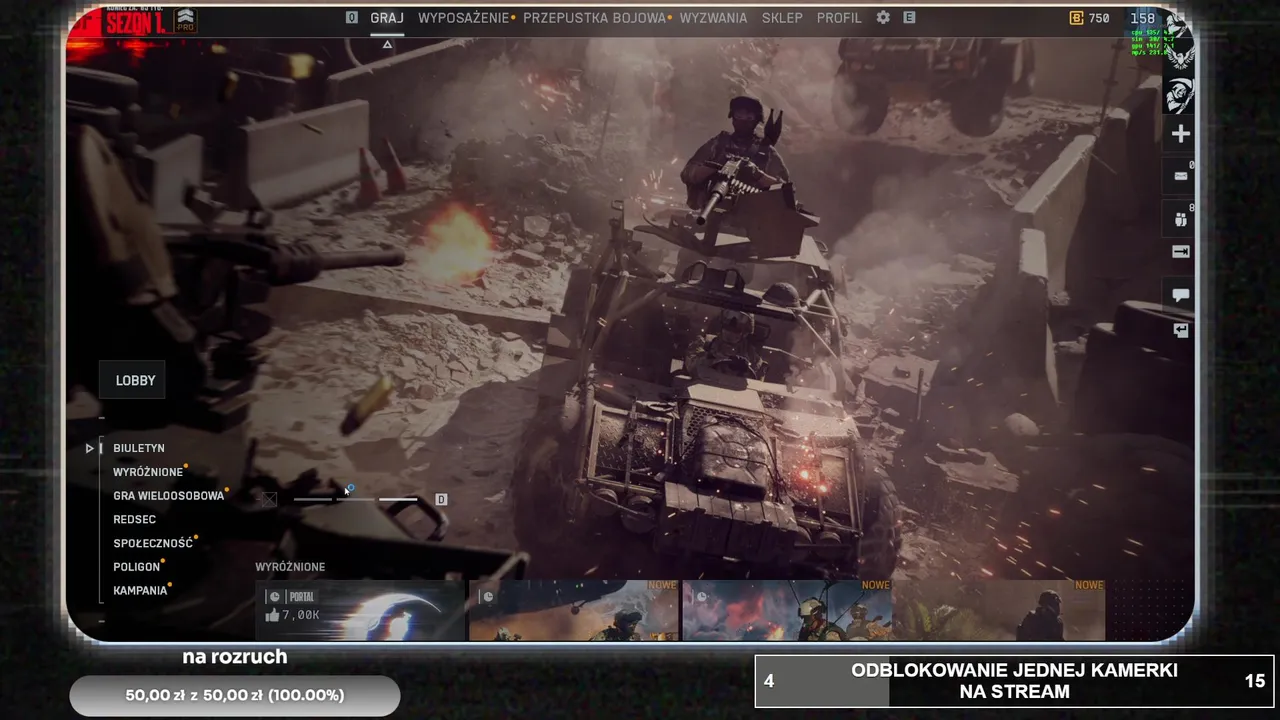Select SPOŁECZNOŚĆ in the left menu
Viewport: 1280px width, 720px height.
point(153,543)
